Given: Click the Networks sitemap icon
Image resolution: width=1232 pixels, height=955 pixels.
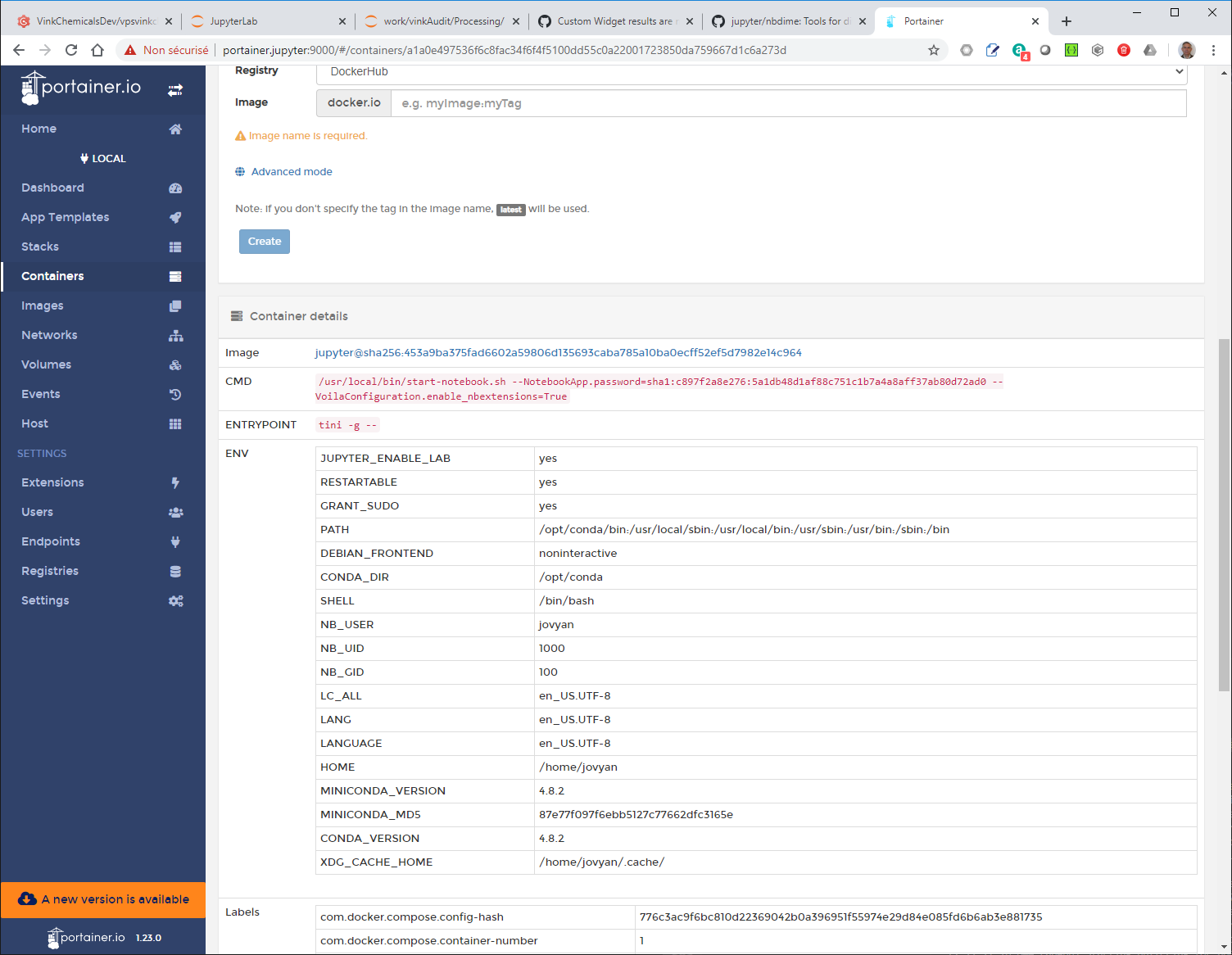Looking at the screenshot, I should (x=175, y=335).
